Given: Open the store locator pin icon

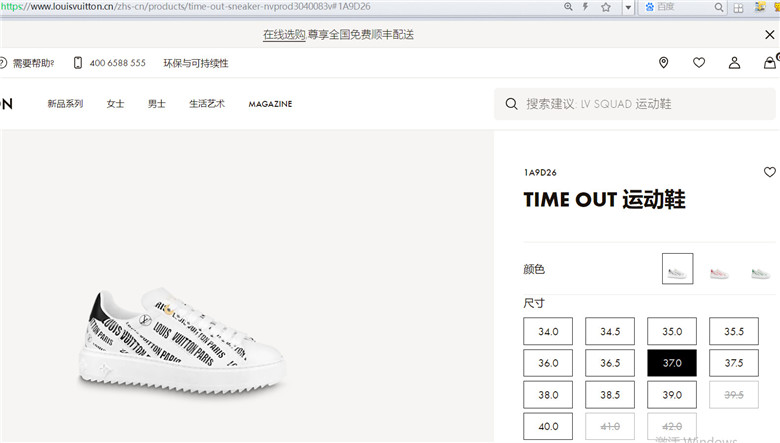Looking at the screenshot, I should (663, 63).
